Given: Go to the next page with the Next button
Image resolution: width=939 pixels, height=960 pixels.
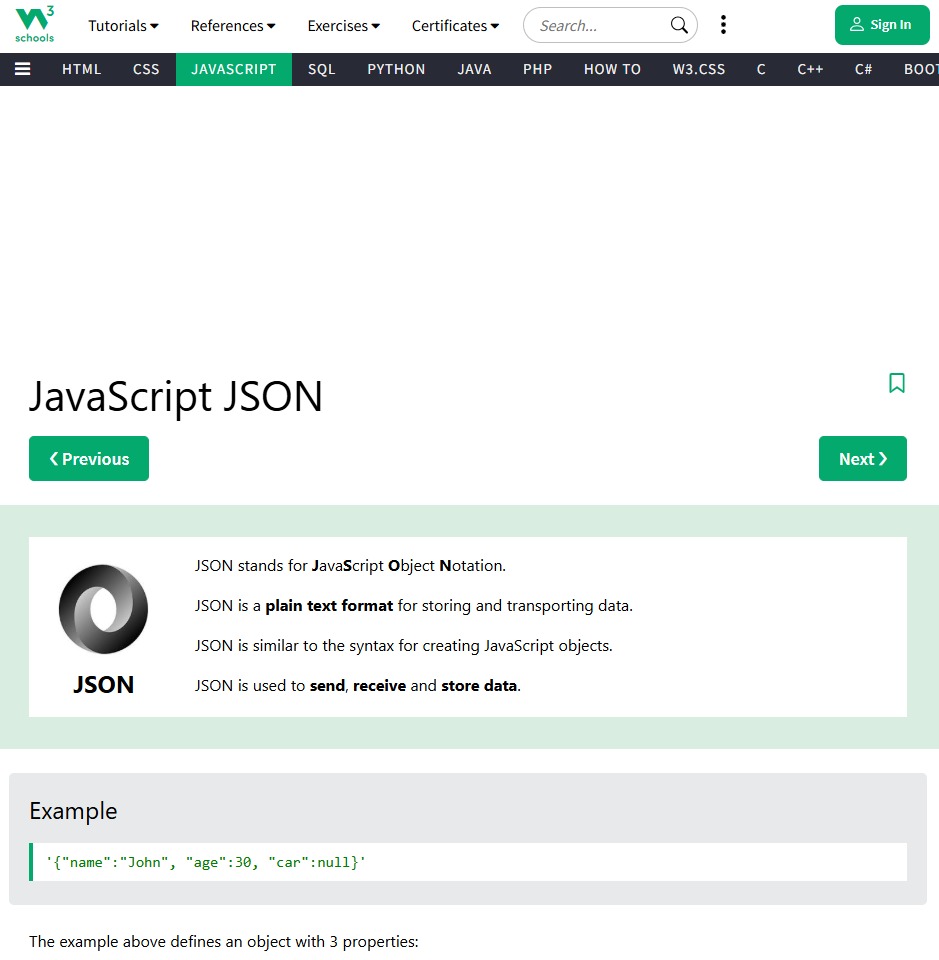Looking at the screenshot, I should [x=862, y=458].
